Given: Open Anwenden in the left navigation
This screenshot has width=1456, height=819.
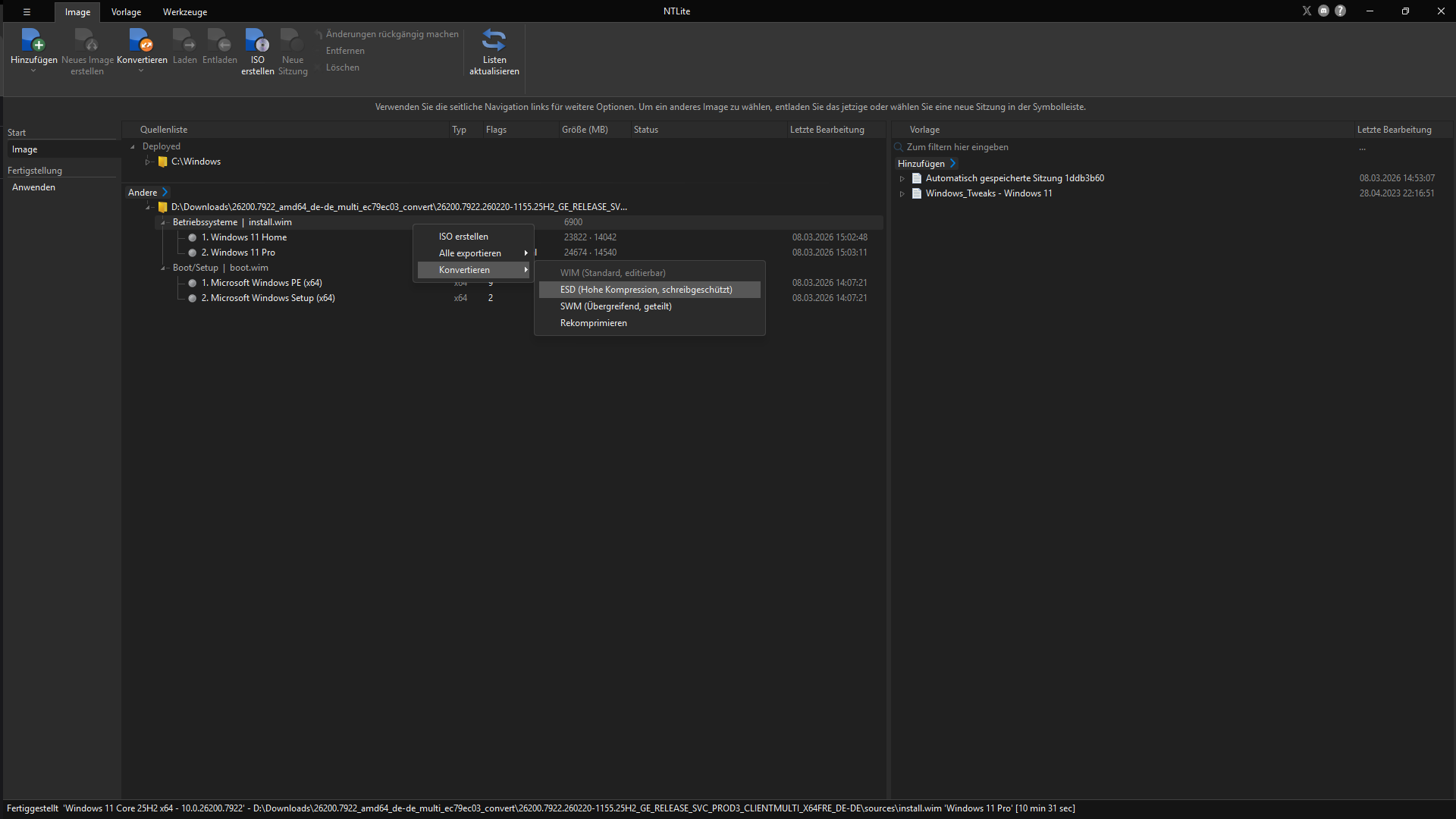Looking at the screenshot, I should tap(33, 187).
